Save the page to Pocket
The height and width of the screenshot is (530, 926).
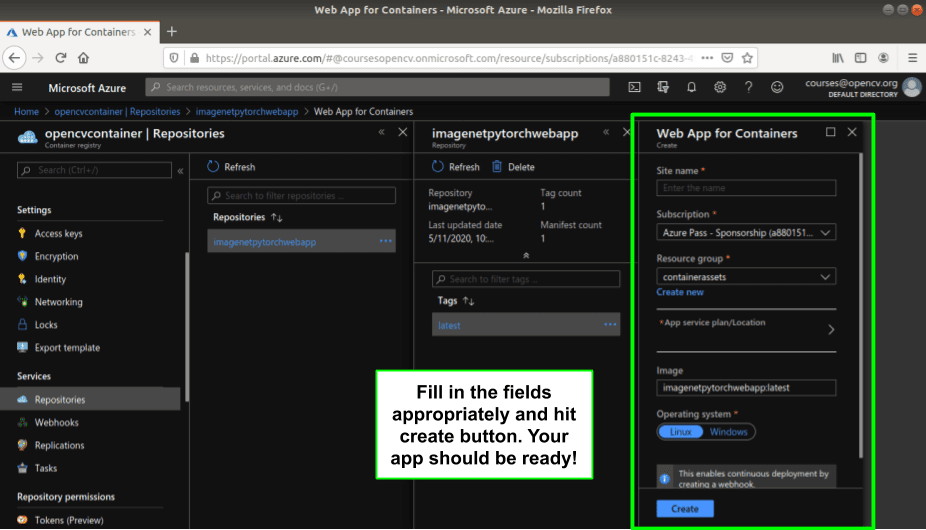point(728,58)
